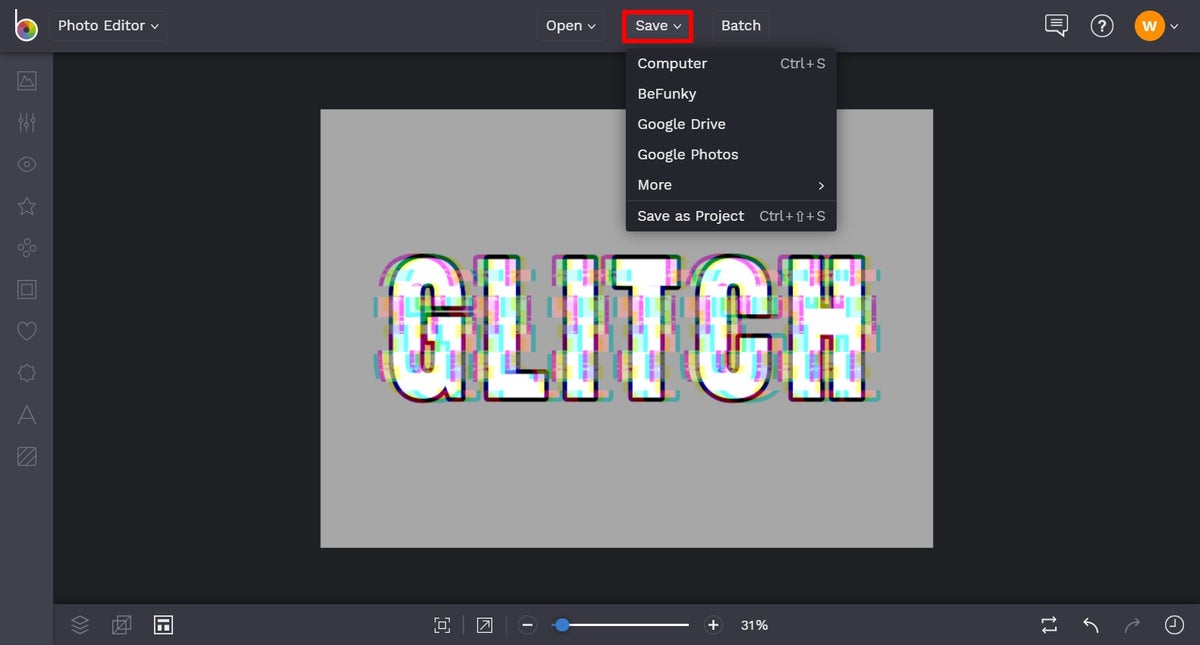The image size is (1200, 645).
Task: Select Google Drive from the Save menu
Action: click(681, 123)
